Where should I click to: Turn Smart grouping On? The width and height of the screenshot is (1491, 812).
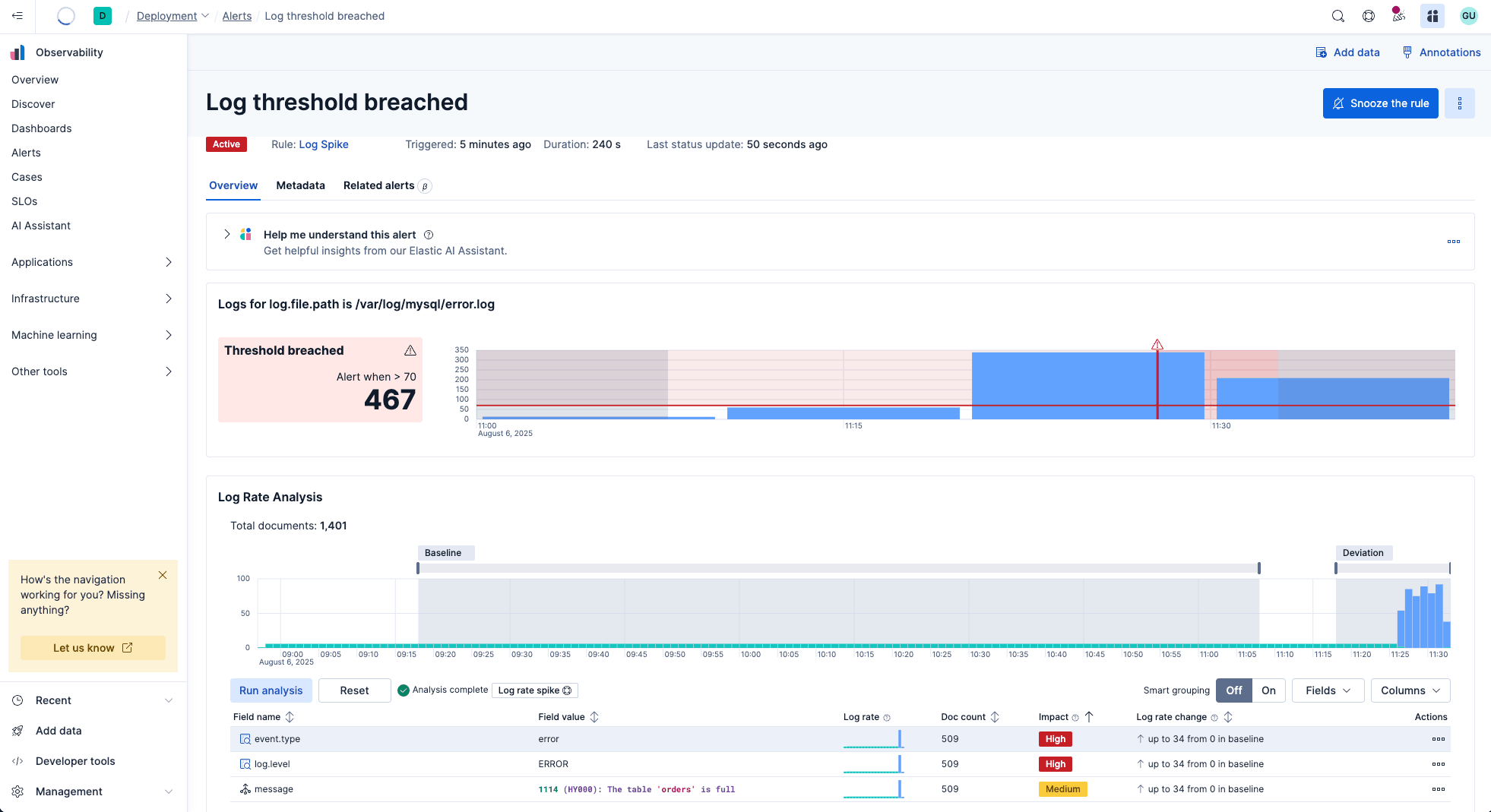pos(1268,690)
